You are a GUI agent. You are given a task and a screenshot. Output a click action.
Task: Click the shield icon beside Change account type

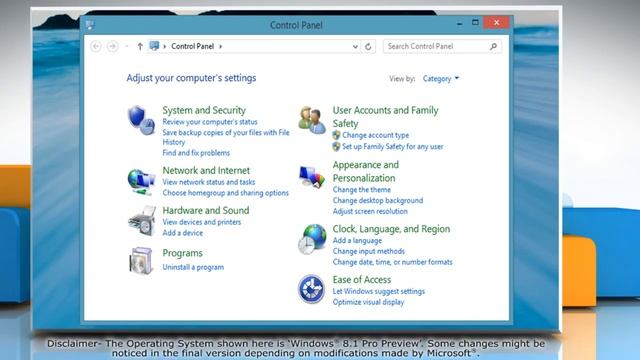[336, 135]
